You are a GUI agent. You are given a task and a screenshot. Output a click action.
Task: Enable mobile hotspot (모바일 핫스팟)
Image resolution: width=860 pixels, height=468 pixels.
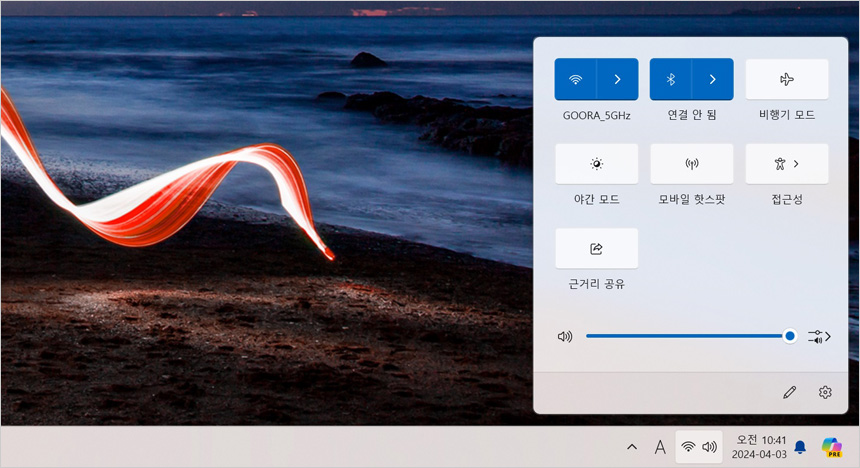click(691, 164)
